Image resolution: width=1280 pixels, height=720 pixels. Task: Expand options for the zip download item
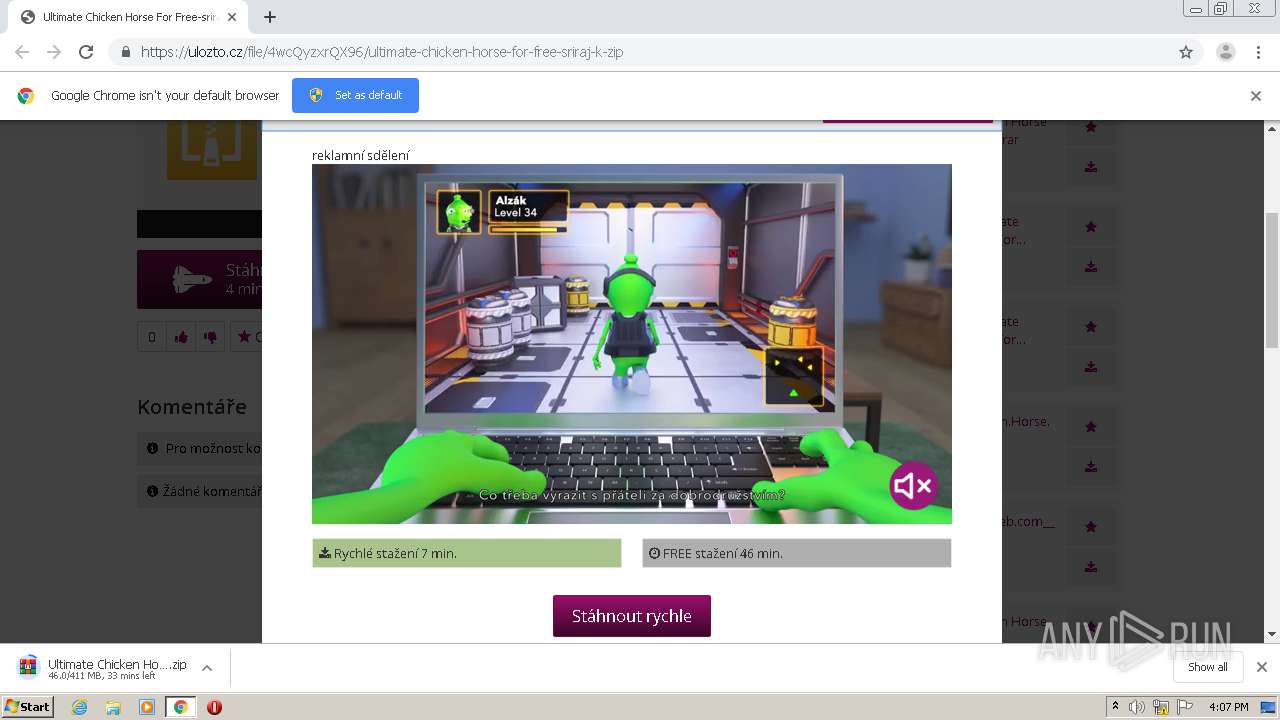coord(207,668)
